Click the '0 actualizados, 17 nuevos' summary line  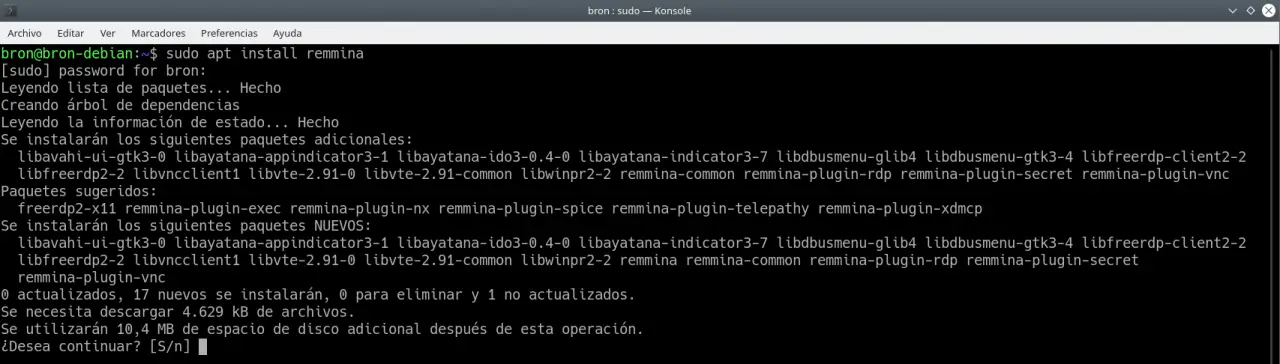click(x=317, y=294)
